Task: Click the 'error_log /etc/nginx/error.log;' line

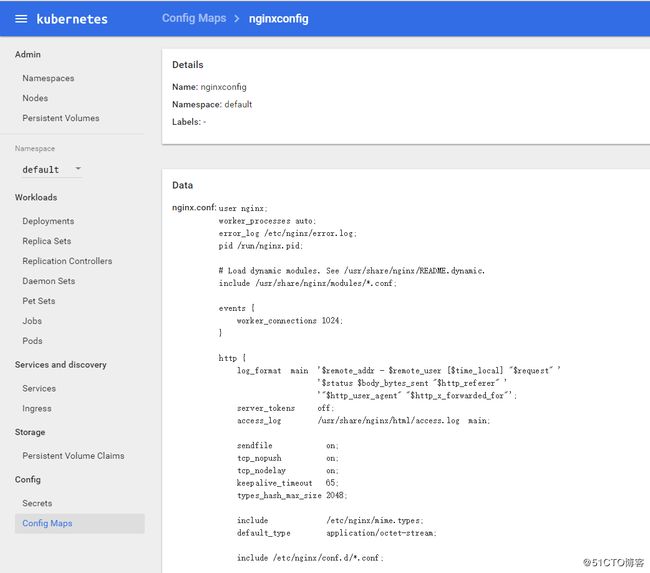Action: coord(288,233)
